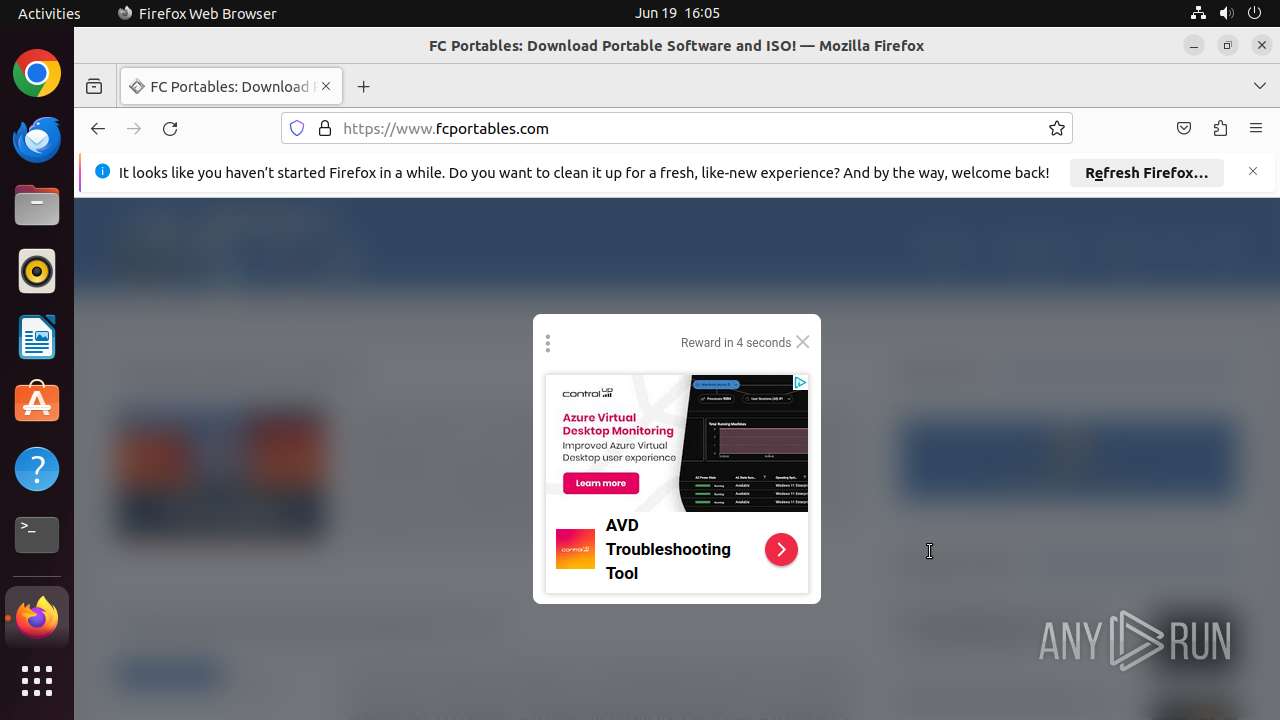Click the forward navigation arrow
Viewport: 1280px width, 720px height.
134,129
